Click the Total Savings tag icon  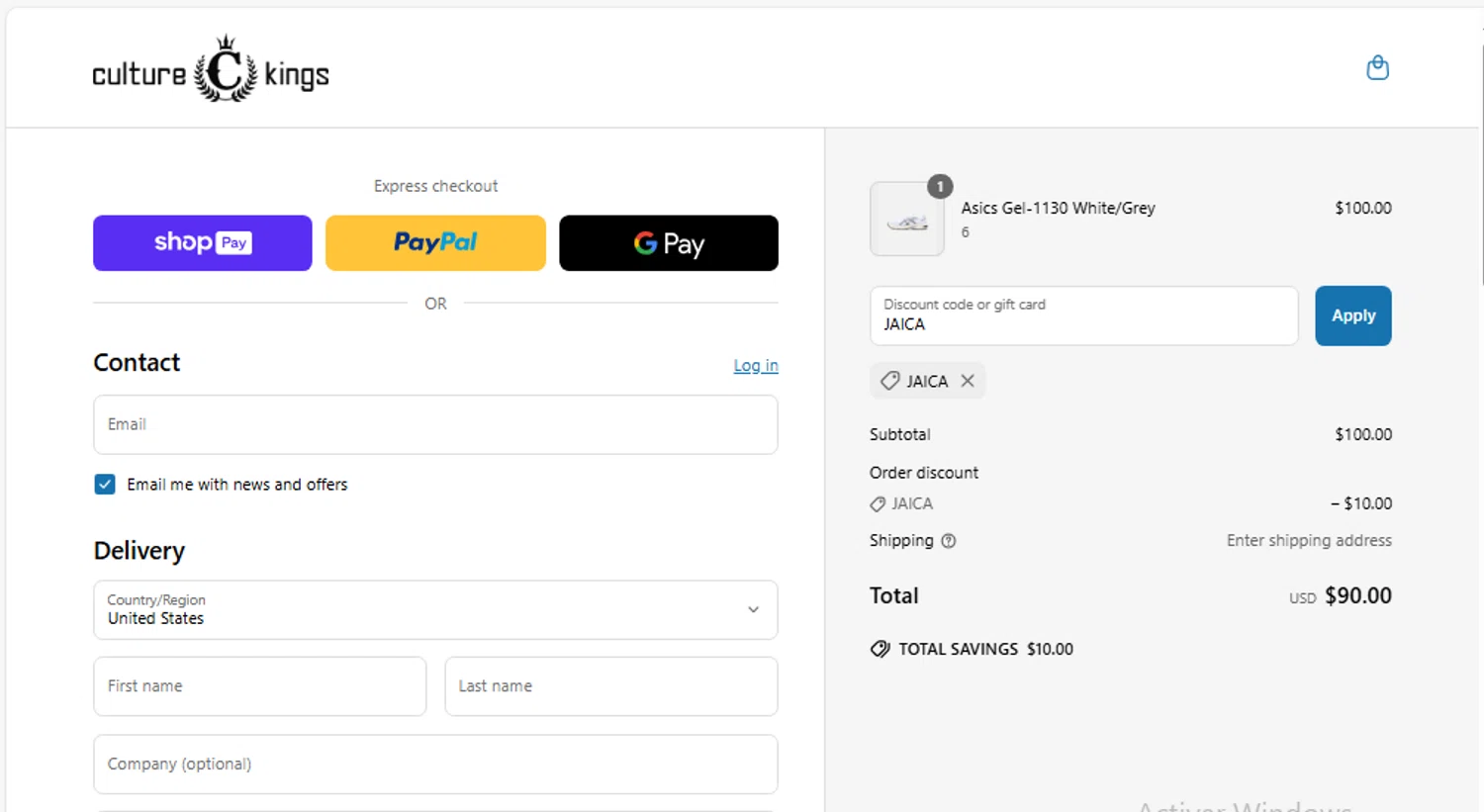click(x=880, y=649)
